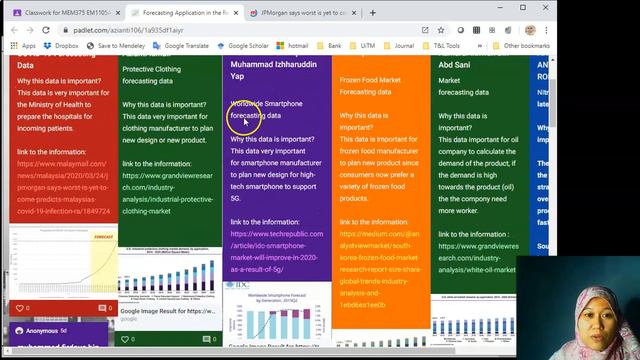Viewport: 640px width, 360px height.
Task: Open grandviewresearch white oil market link
Action: pos(478,258)
